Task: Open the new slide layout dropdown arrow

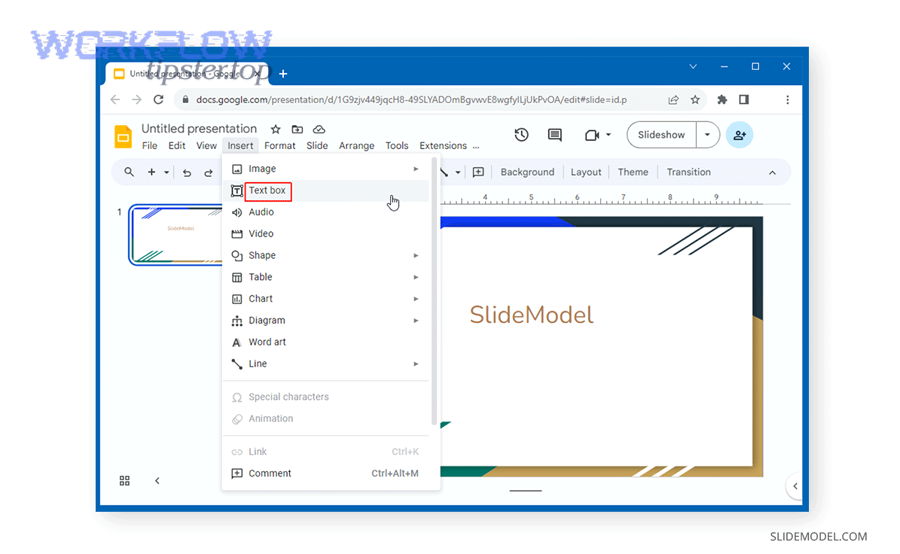Action: [166, 172]
